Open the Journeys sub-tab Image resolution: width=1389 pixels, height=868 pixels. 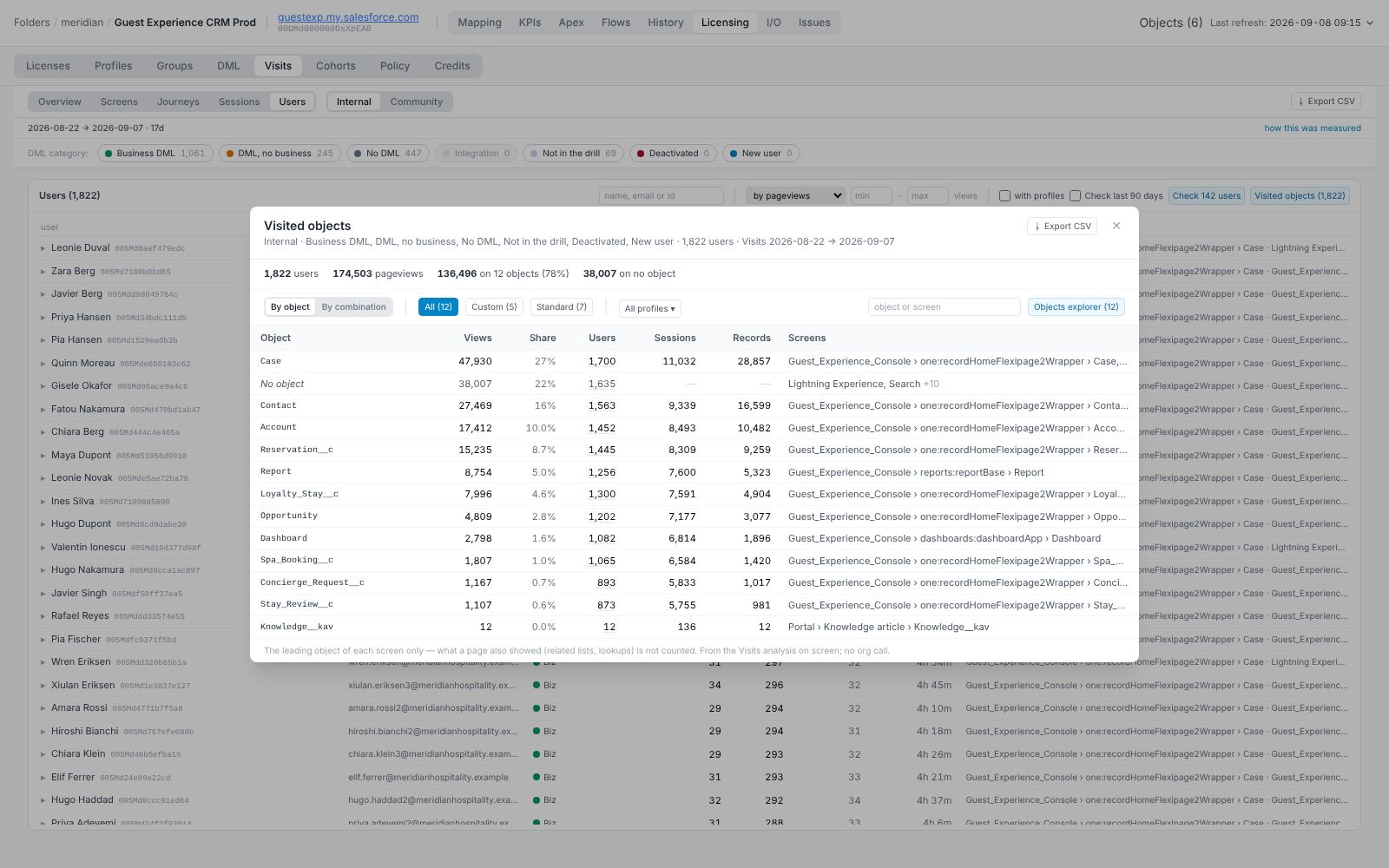[x=178, y=102]
